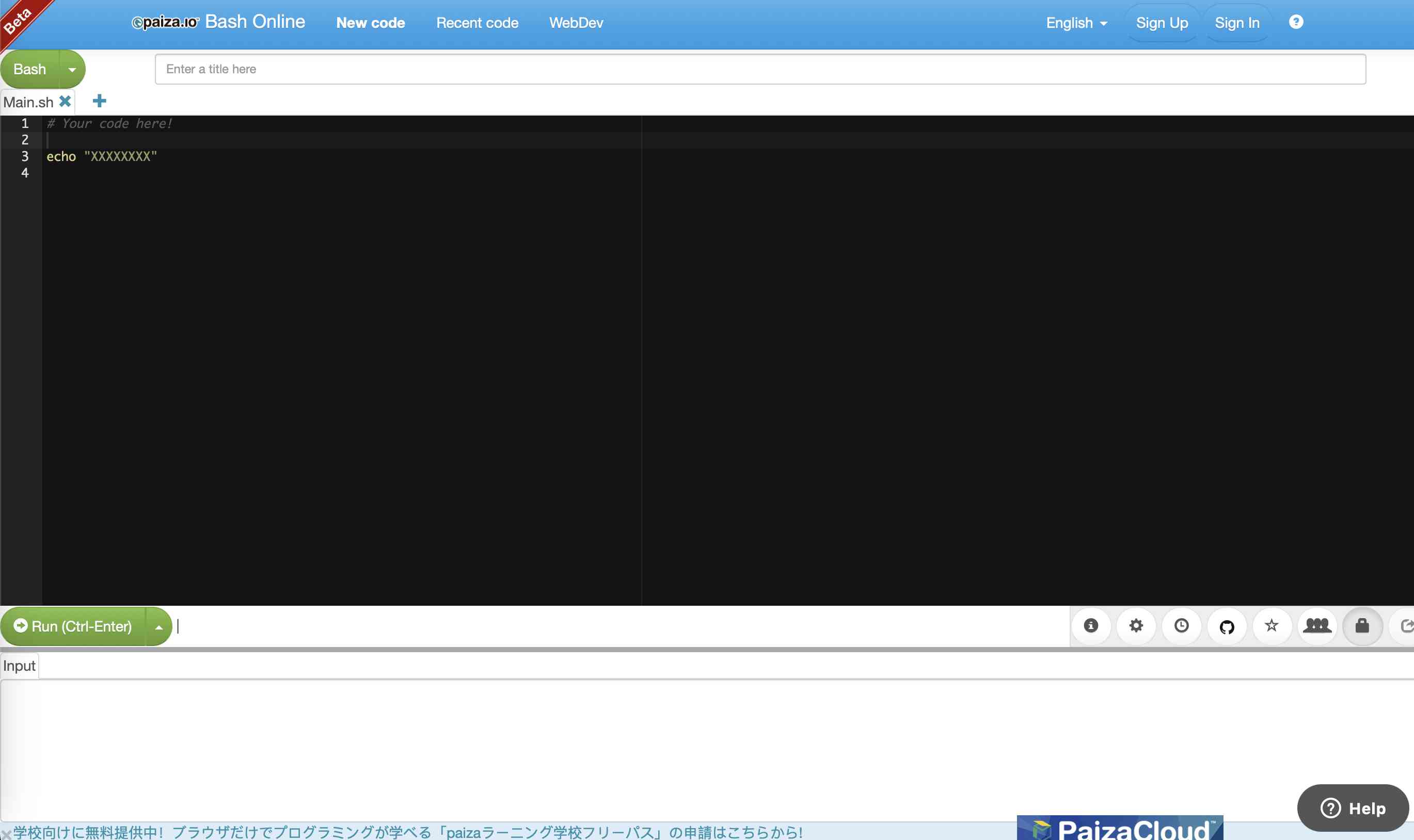Open the Bash language selector dropdown
Image resolution: width=1414 pixels, height=840 pixels.
click(71, 68)
